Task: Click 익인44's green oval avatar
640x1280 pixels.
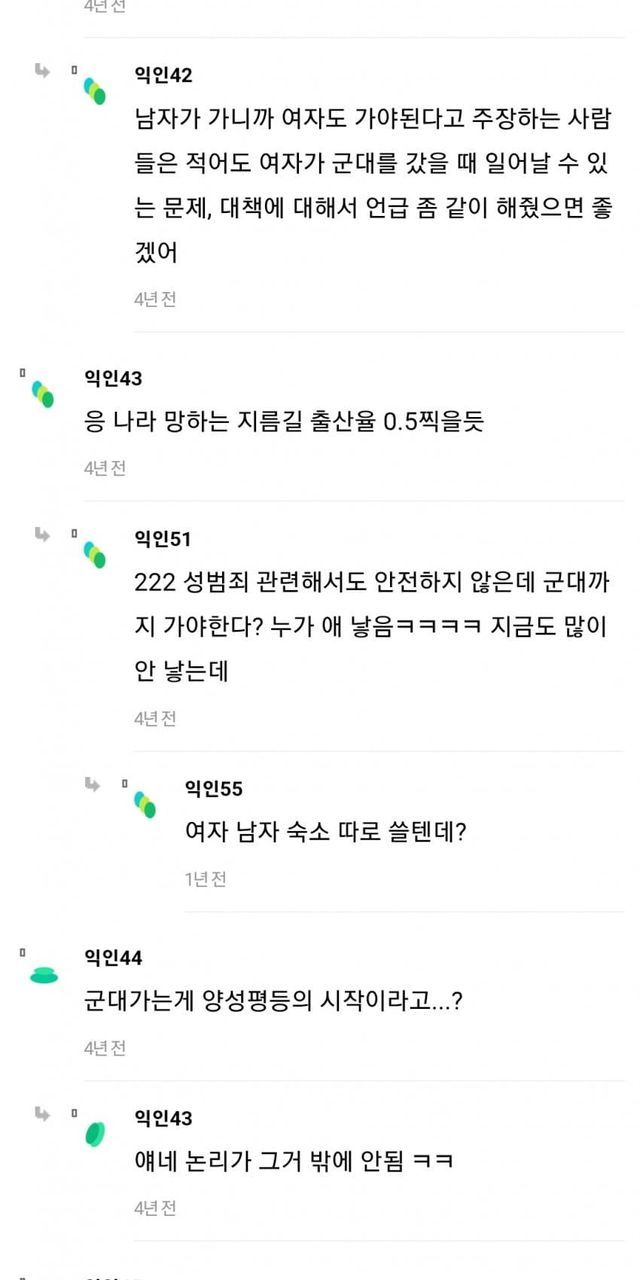Action: pyautogui.click(x=44, y=975)
